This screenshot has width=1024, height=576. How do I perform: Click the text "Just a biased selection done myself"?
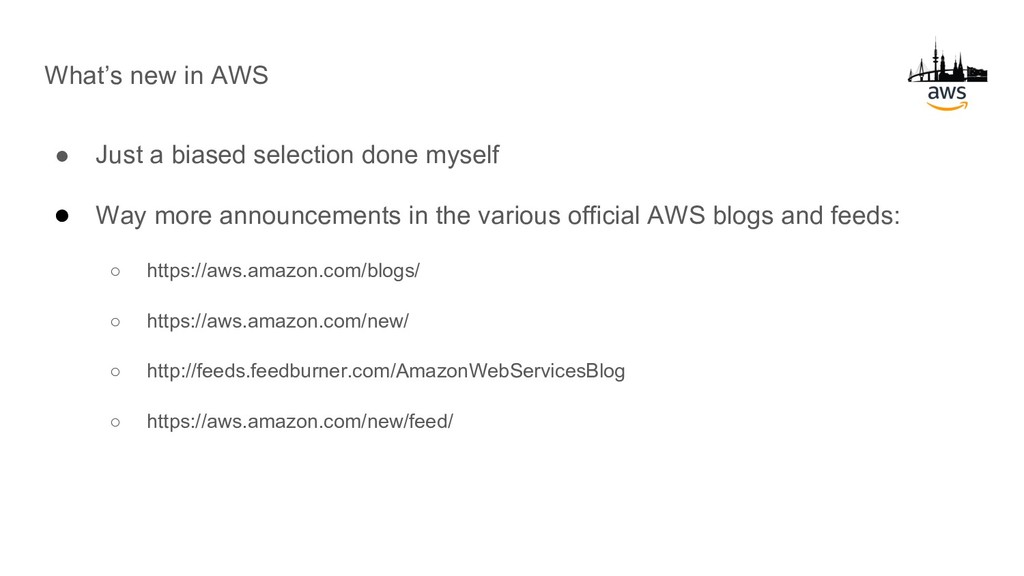(297, 155)
